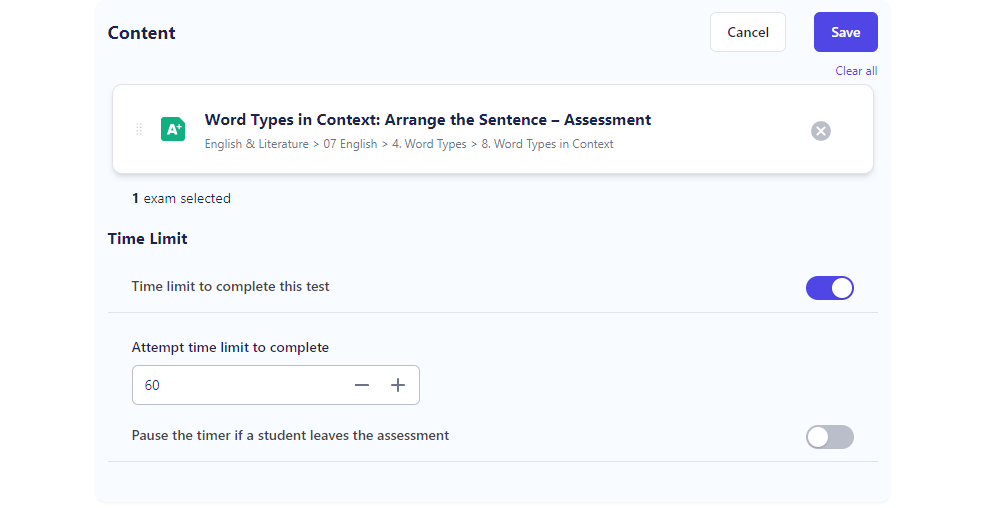
Task: Cancel the content changes
Action: (748, 32)
